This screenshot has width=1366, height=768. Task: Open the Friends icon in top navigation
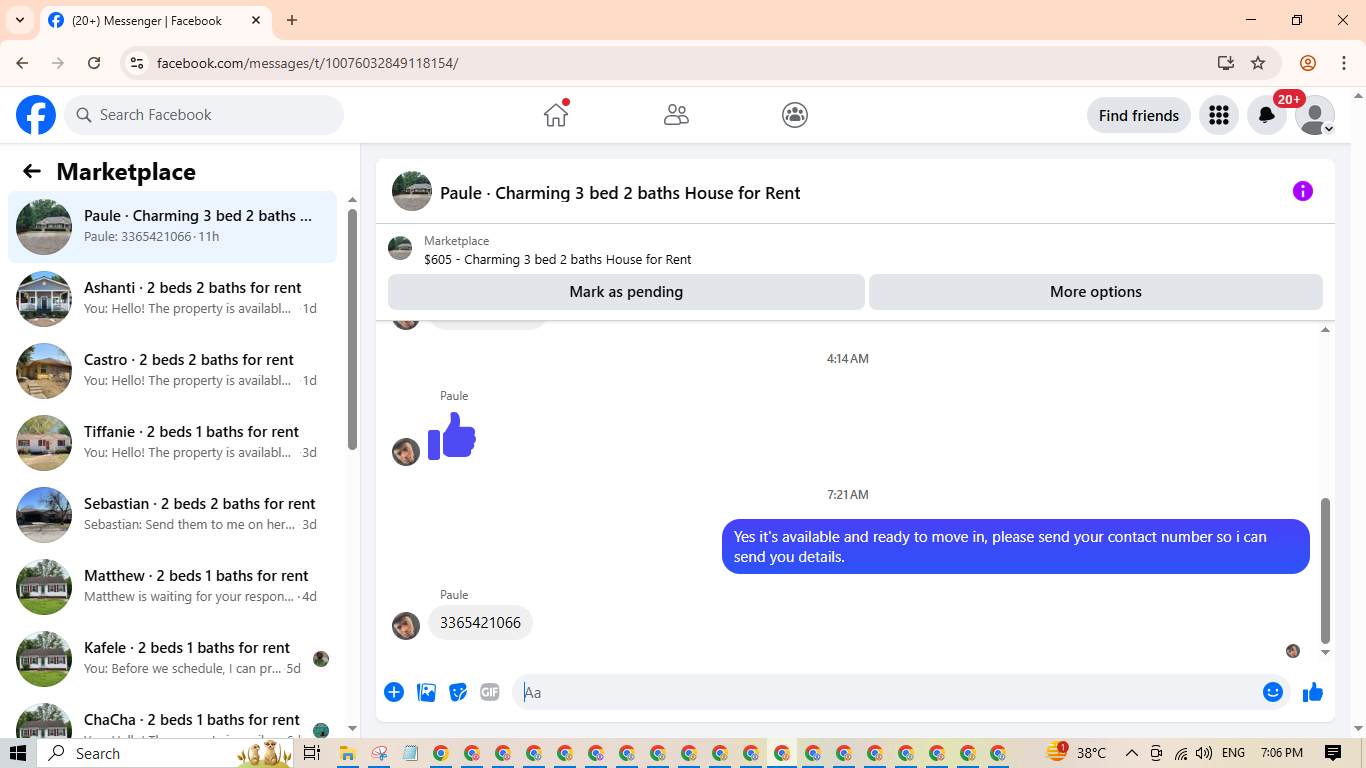click(676, 115)
